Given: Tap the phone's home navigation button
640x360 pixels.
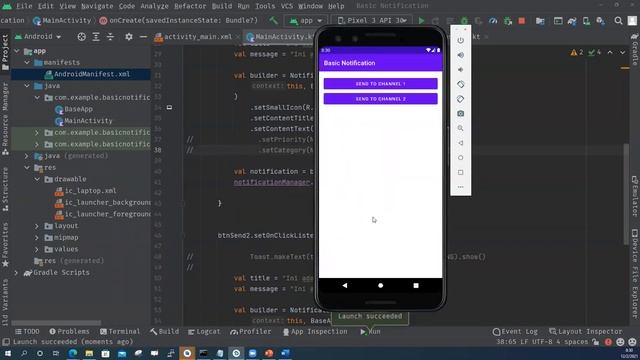Looking at the screenshot, I should [380, 286].
